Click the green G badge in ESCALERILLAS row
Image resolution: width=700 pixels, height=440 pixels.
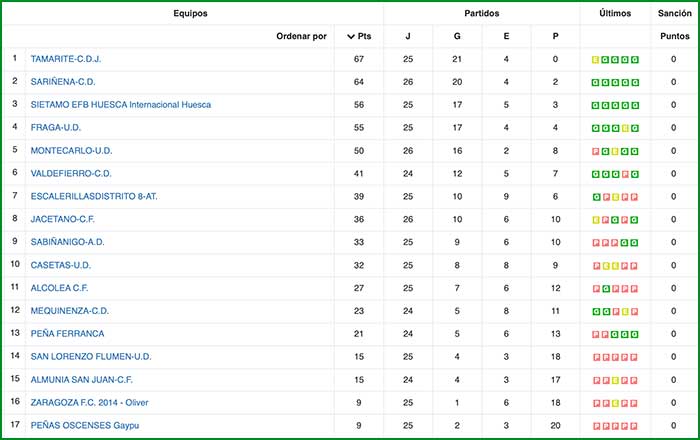tap(596, 197)
